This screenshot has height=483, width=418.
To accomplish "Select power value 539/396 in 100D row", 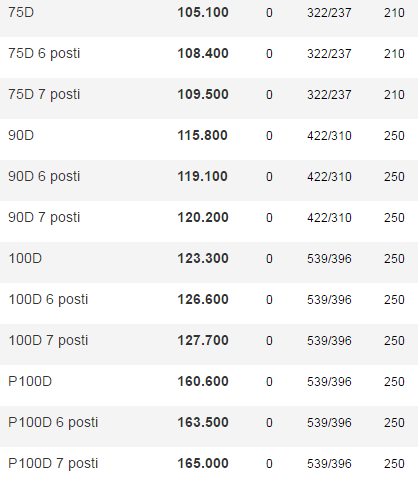I will [329, 259].
